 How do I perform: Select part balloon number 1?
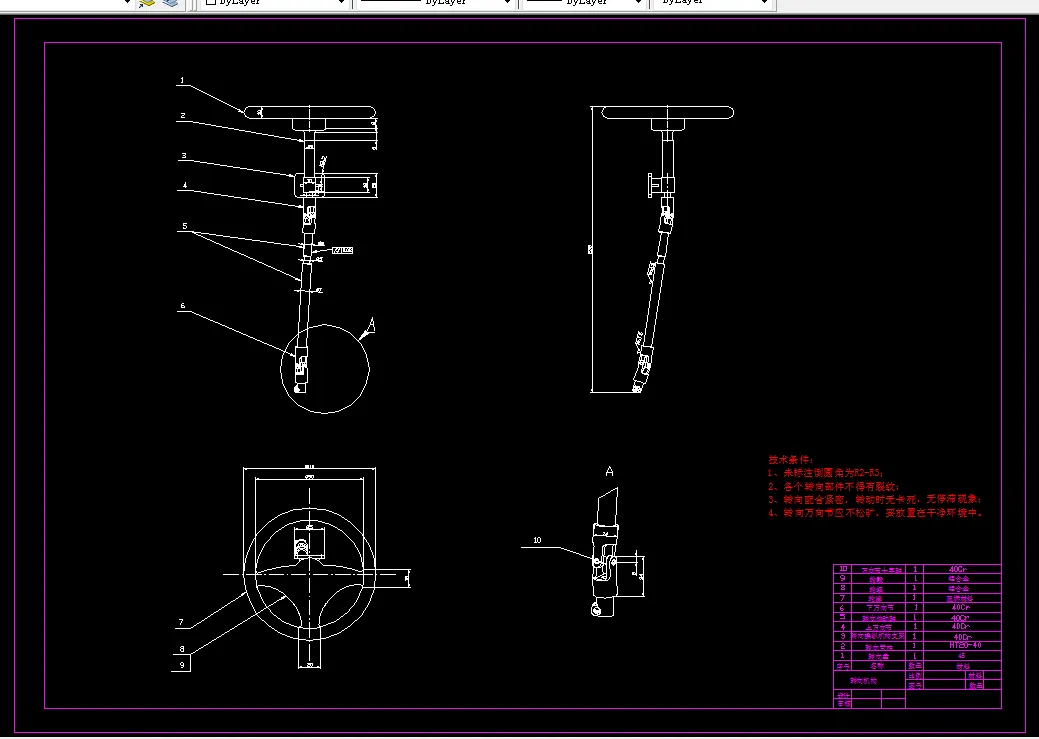(182, 81)
